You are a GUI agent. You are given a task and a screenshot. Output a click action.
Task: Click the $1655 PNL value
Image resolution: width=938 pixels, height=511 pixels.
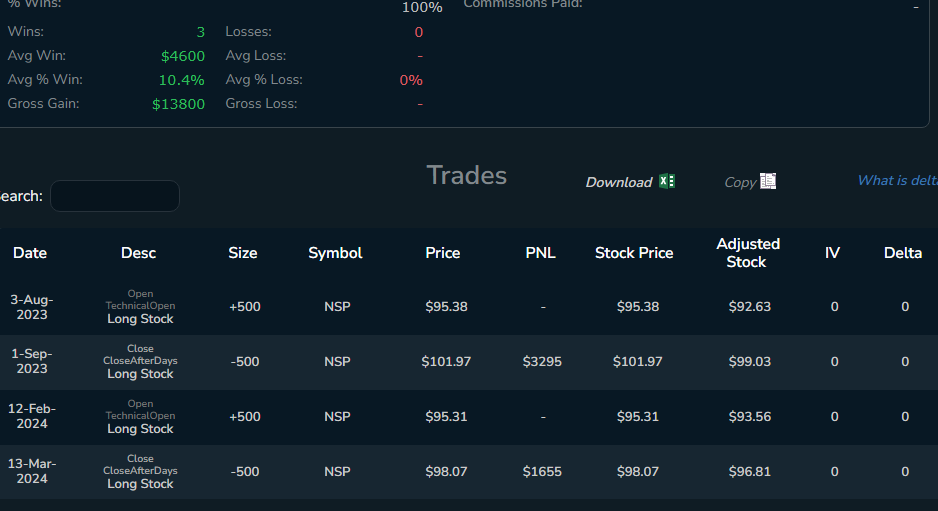coord(542,471)
